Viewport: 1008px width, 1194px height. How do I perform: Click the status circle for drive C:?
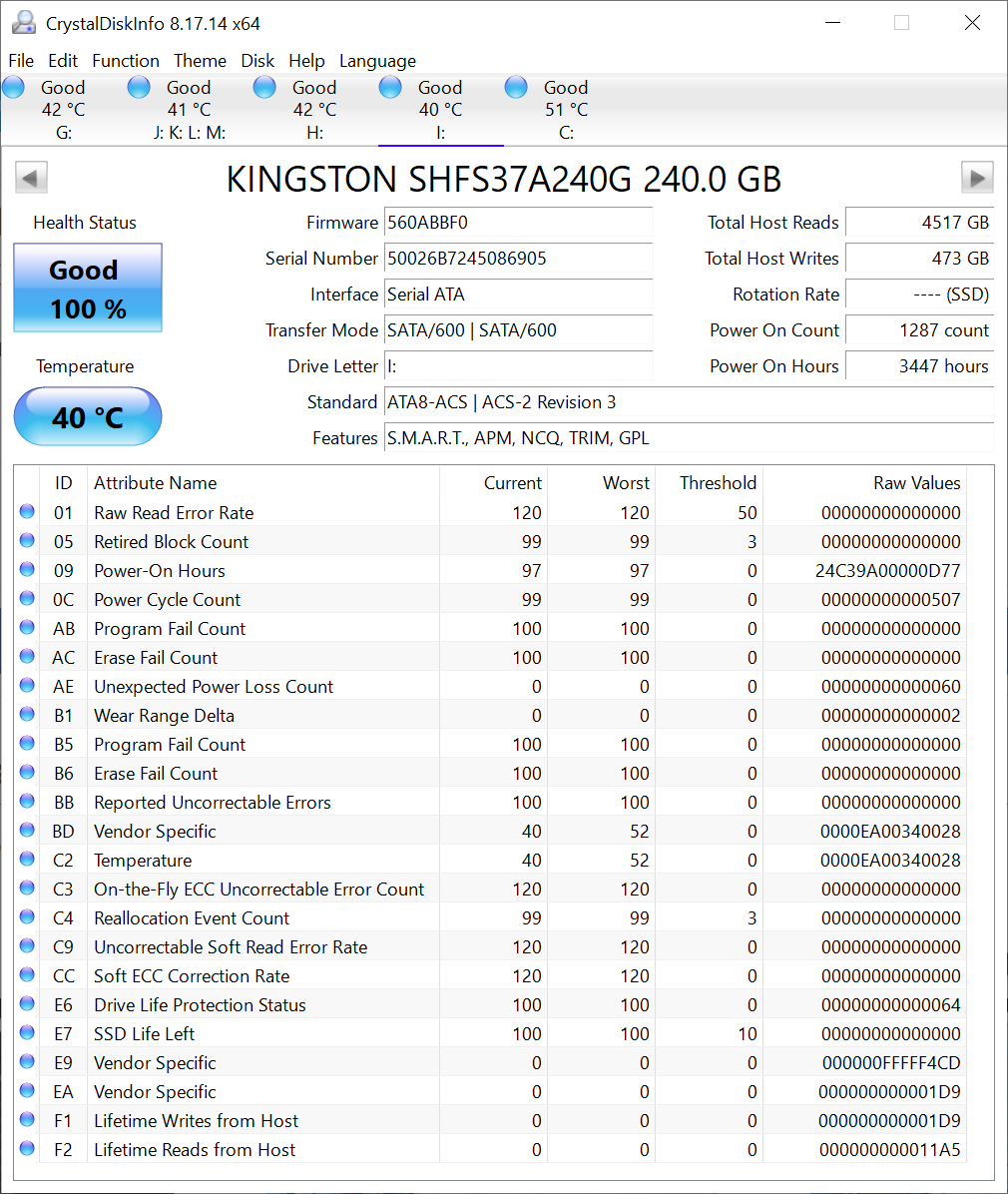516,87
